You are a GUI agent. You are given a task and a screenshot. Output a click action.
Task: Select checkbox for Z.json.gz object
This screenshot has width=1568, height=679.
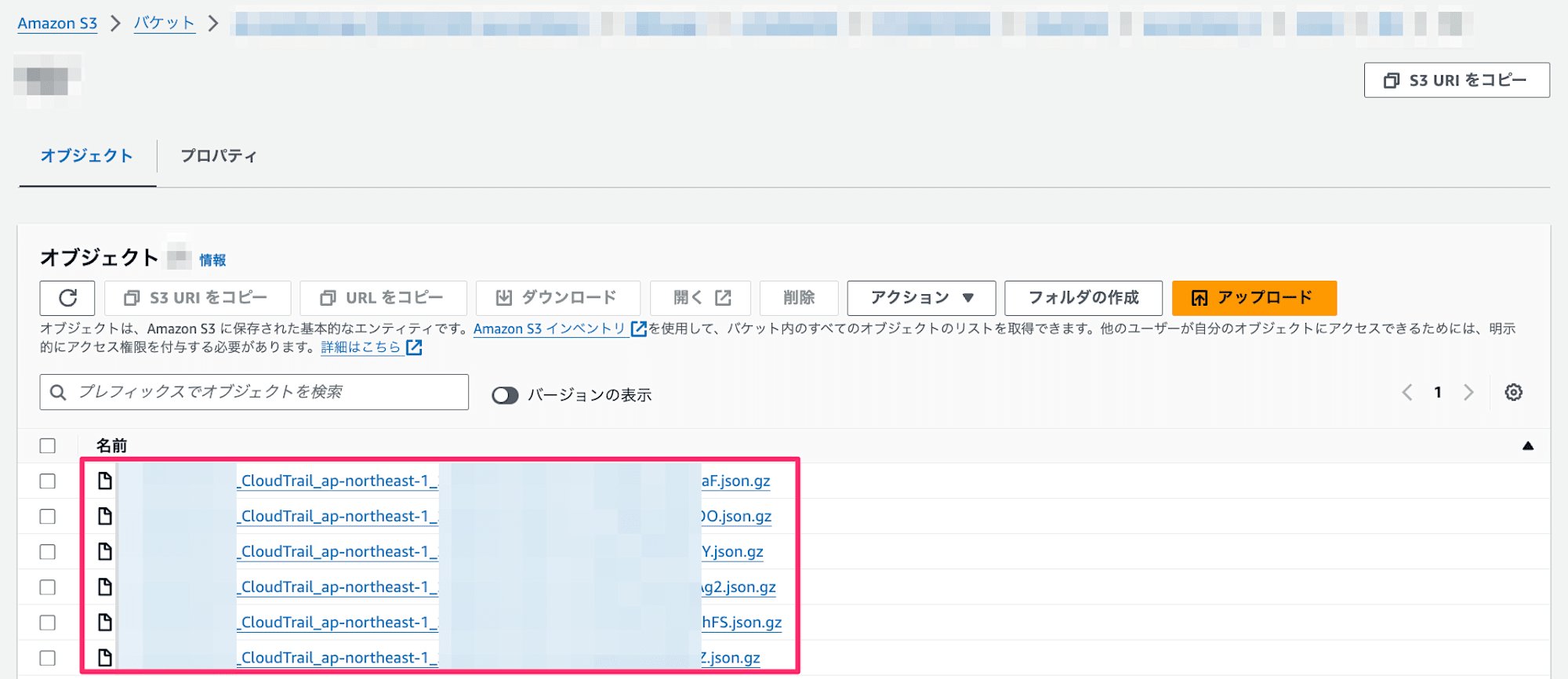point(48,657)
